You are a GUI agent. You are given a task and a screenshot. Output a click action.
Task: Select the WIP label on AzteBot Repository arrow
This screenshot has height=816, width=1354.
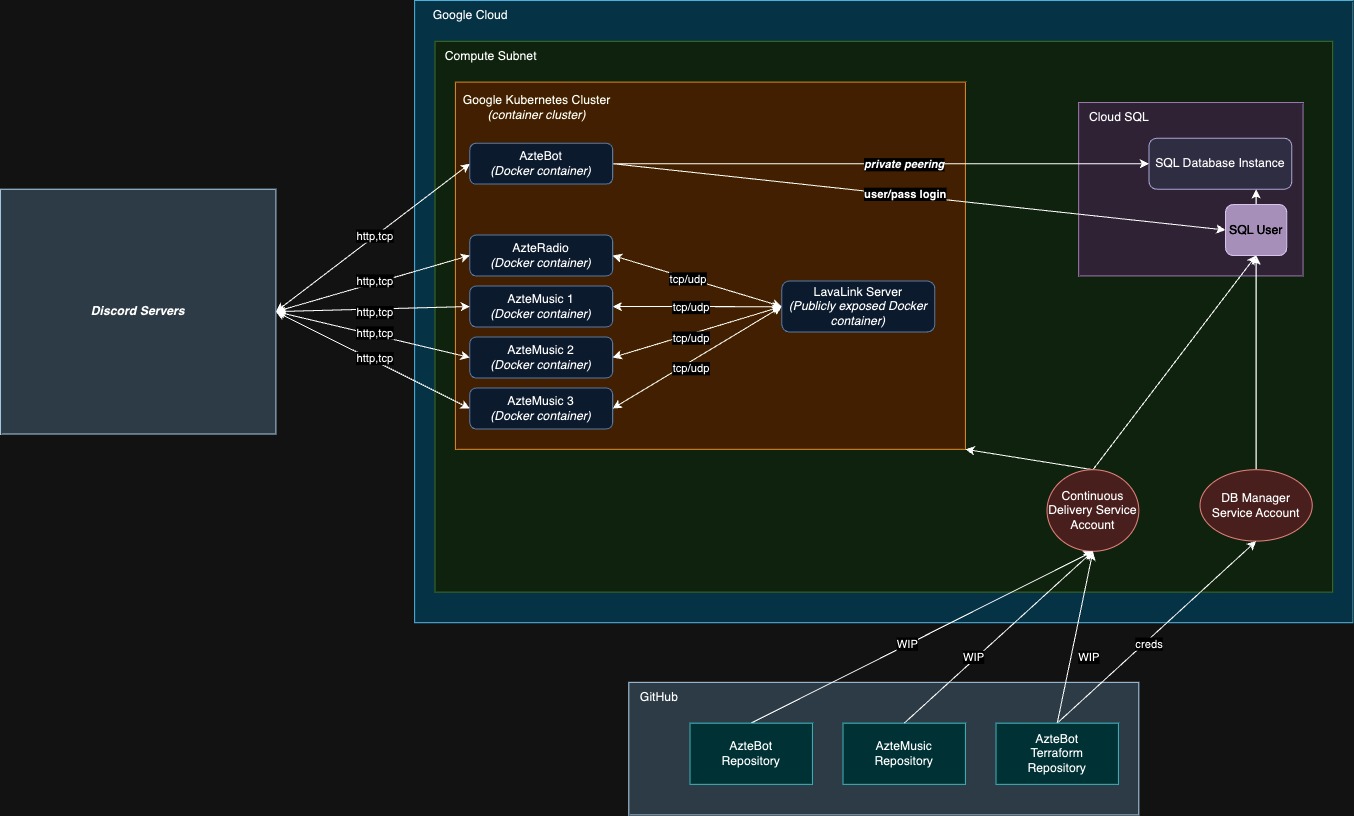907,645
